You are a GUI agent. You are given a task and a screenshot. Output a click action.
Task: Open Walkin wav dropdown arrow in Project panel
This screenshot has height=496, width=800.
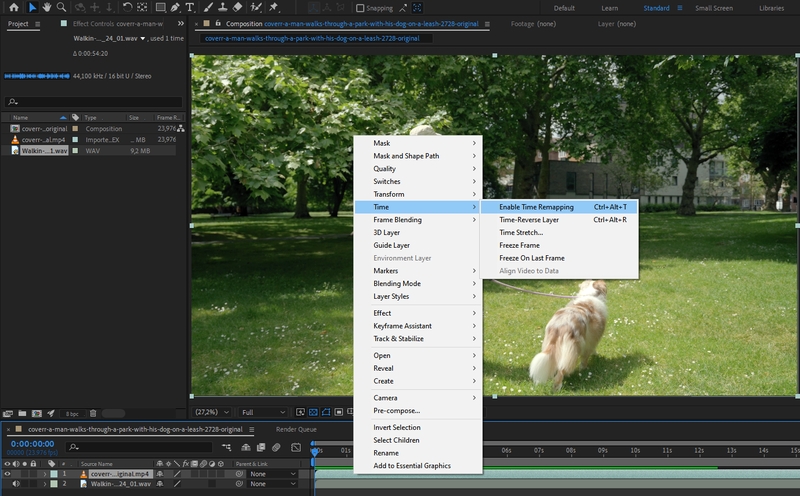click(x=143, y=38)
